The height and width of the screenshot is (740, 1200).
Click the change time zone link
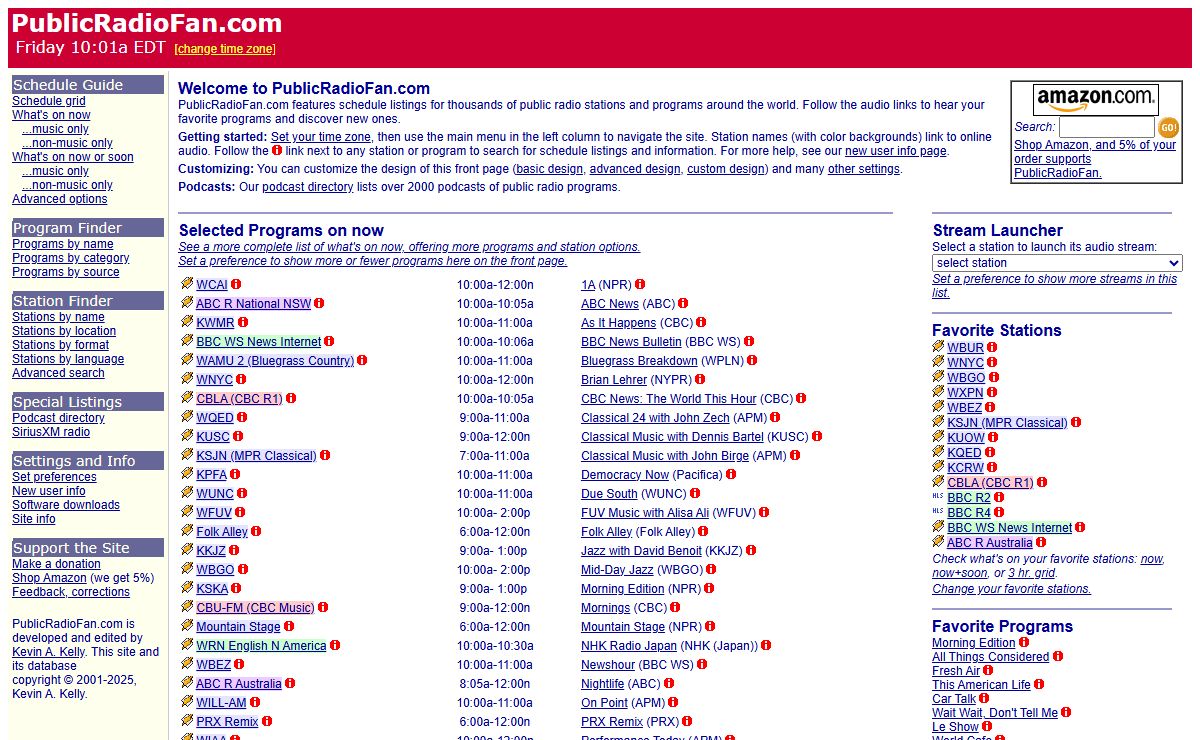click(x=225, y=49)
